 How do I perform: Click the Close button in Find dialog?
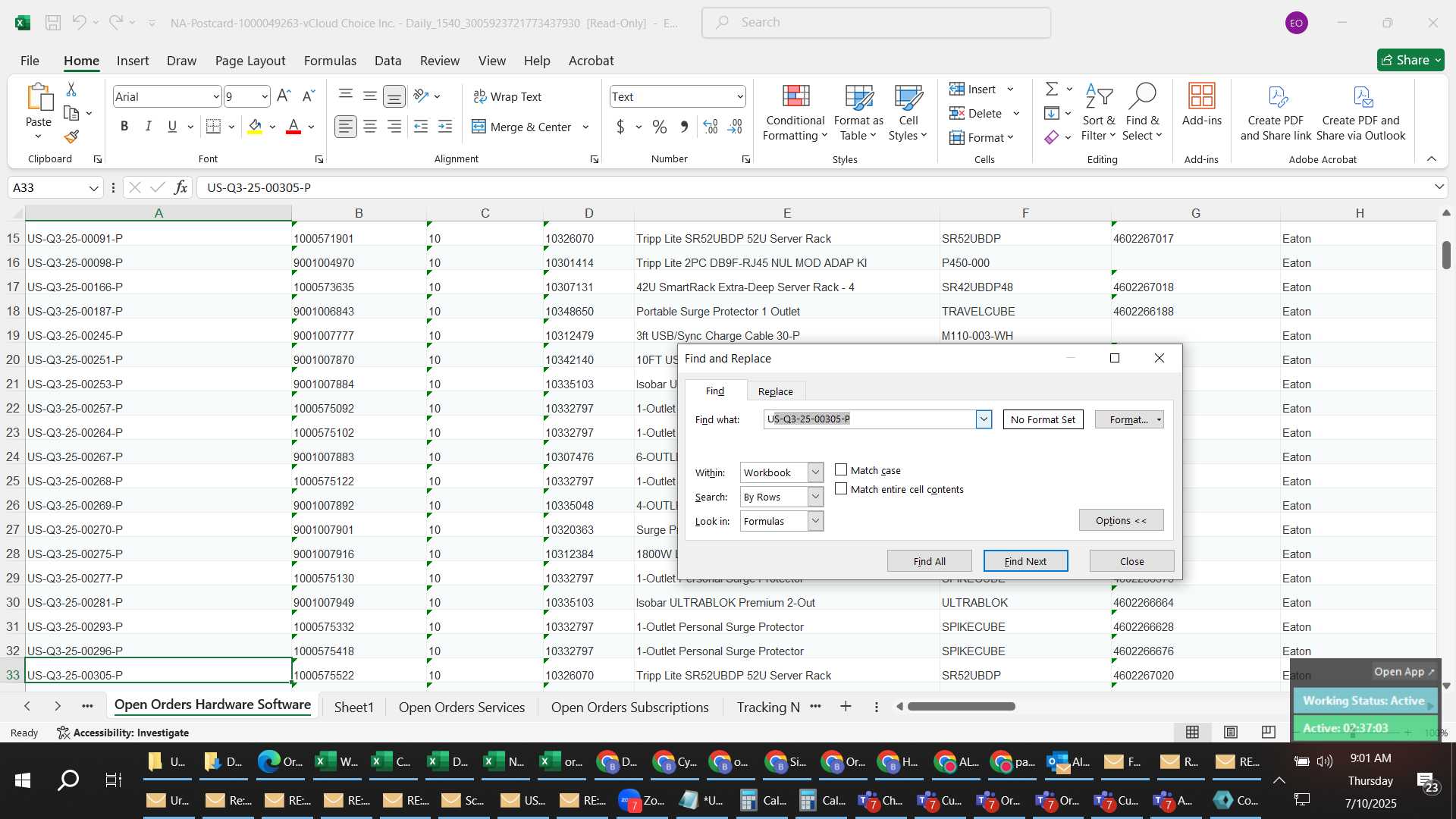point(1131,561)
